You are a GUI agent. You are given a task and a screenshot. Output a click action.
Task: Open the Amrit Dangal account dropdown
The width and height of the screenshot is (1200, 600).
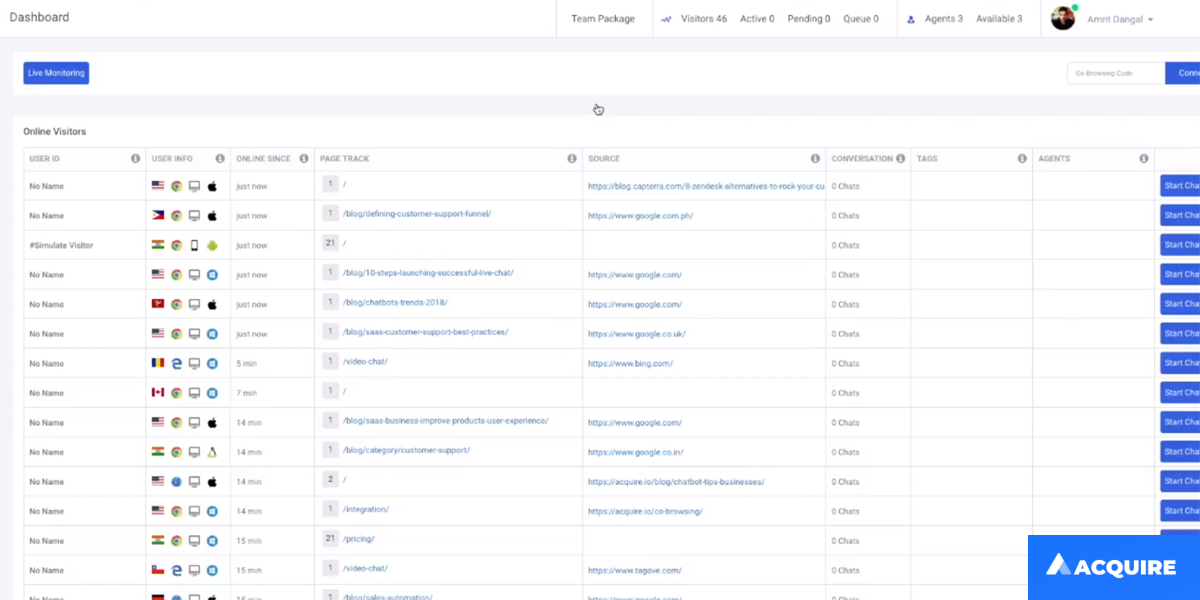(x=1122, y=19)
